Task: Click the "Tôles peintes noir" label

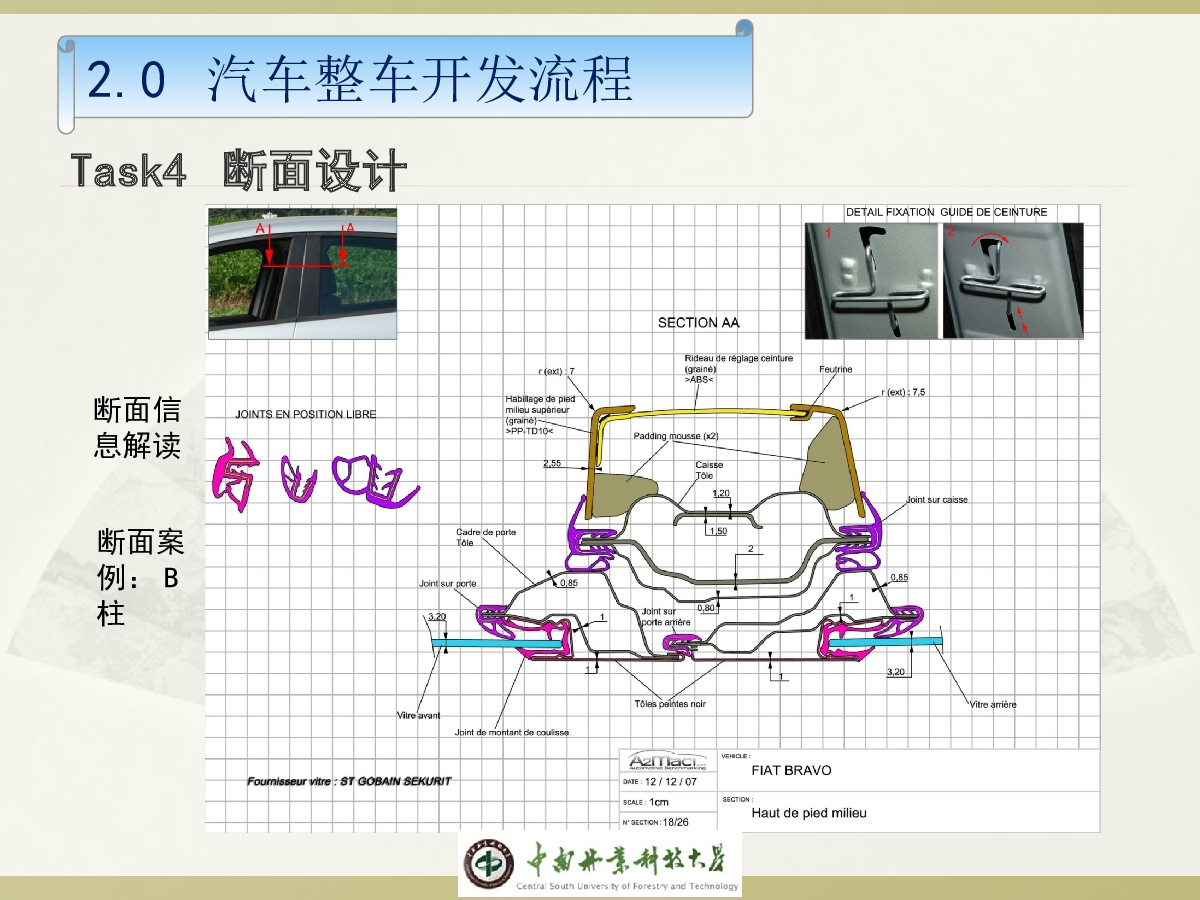Action: pos(670,704)
